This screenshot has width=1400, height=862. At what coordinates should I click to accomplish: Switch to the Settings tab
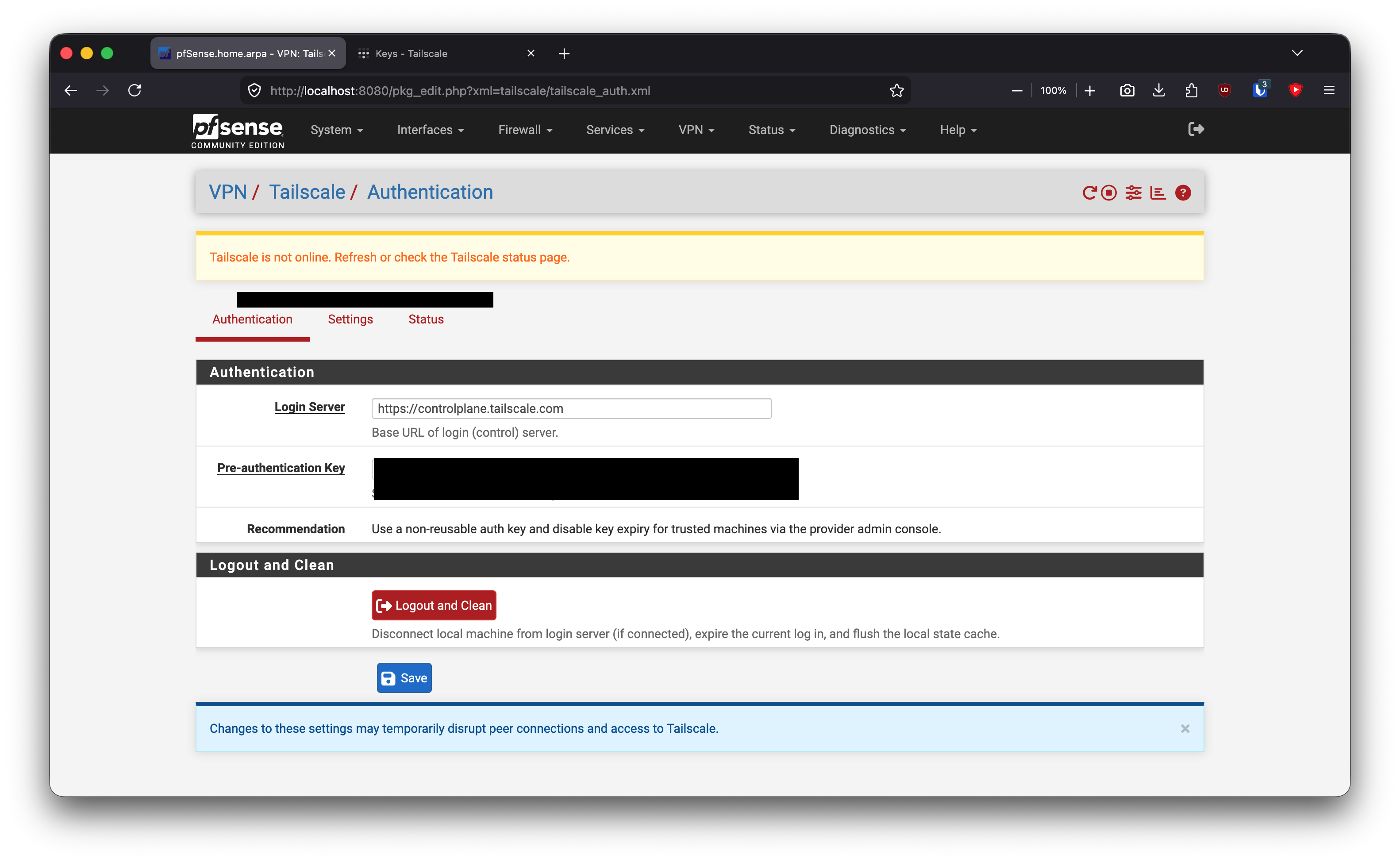350,319
